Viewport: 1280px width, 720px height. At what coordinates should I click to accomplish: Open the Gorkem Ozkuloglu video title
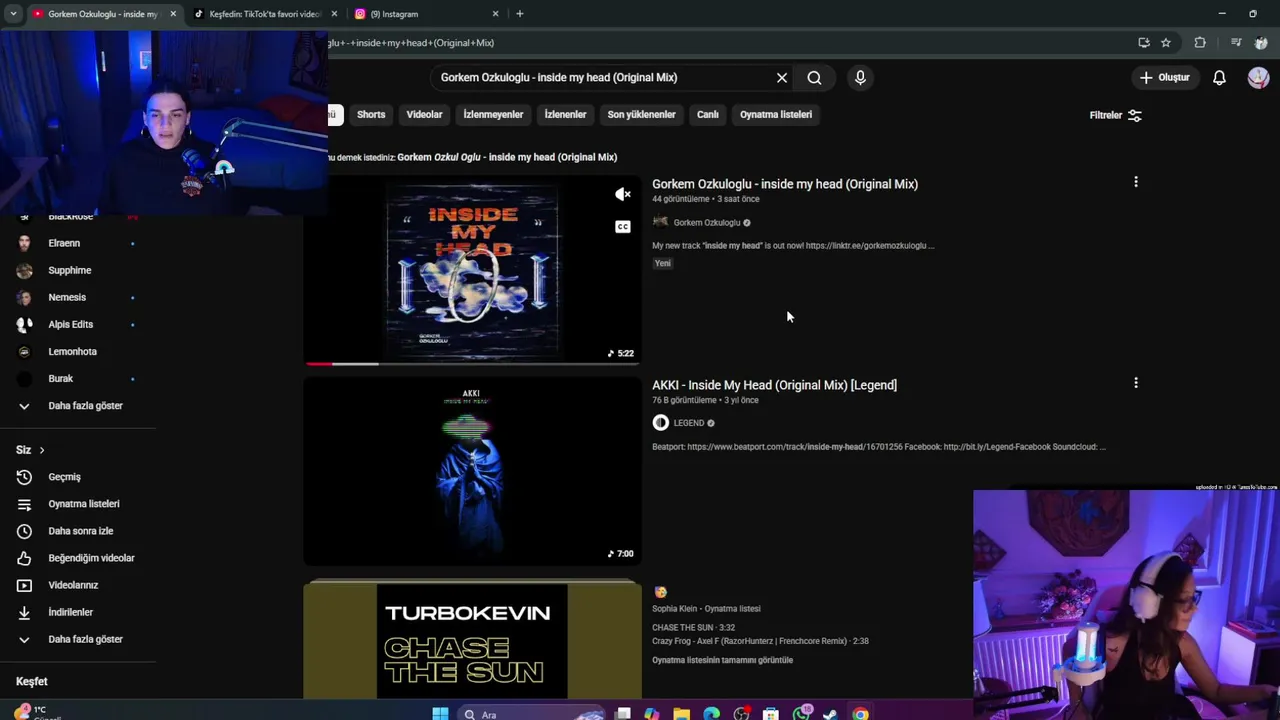pyautogui.click(x=785, y=184)
